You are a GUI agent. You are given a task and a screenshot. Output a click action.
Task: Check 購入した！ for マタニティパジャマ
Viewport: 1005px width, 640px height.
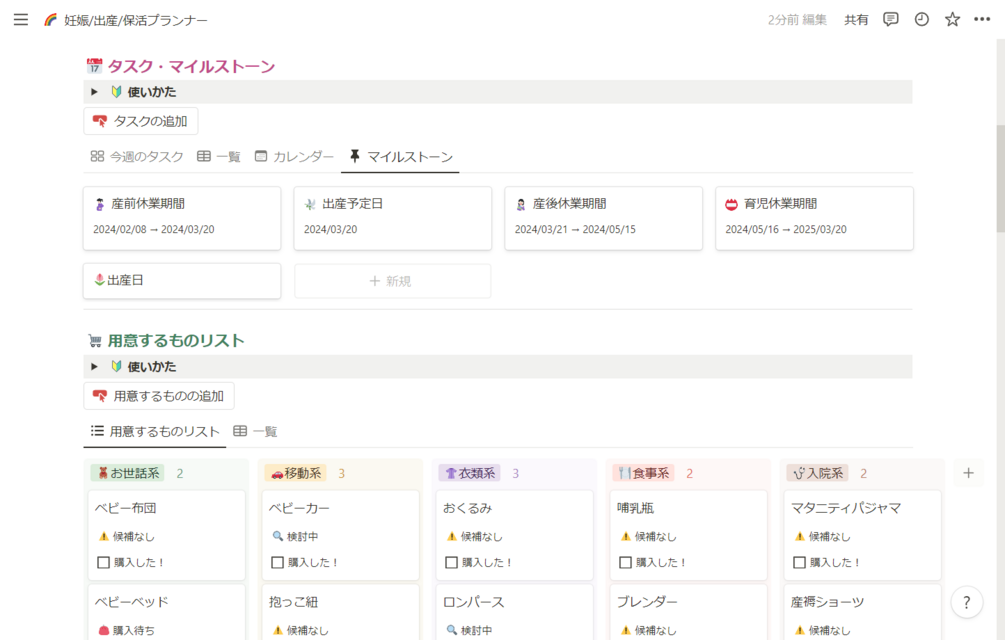click(799, 562)
